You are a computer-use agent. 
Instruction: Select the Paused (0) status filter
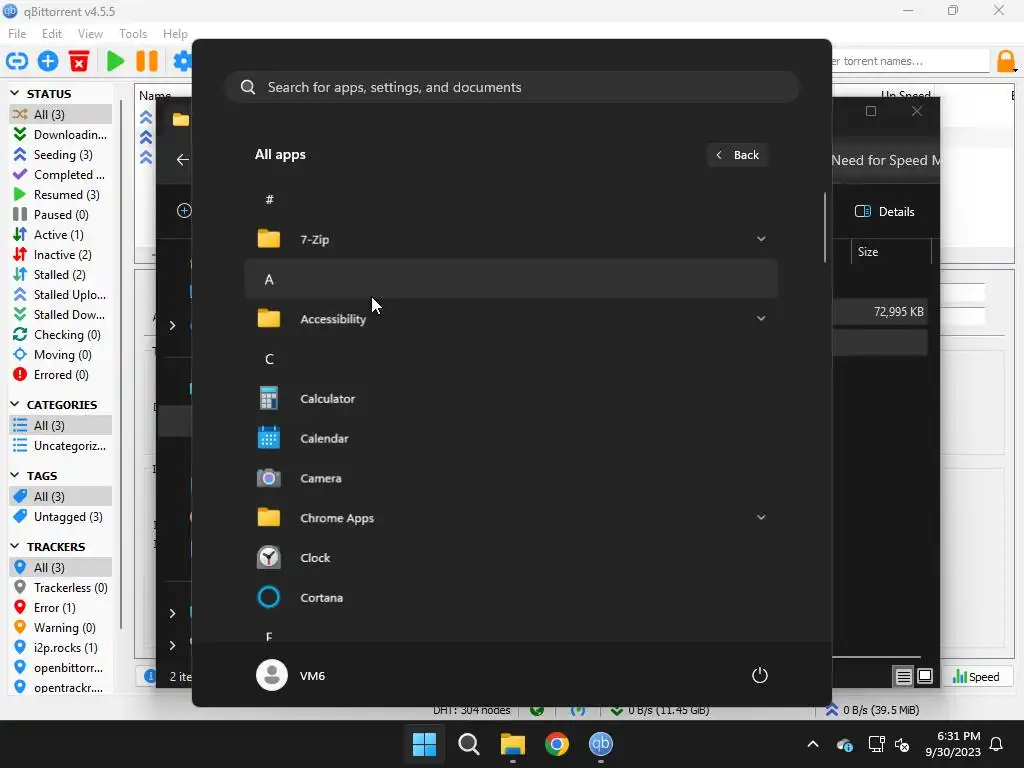[x=61, y=215]
